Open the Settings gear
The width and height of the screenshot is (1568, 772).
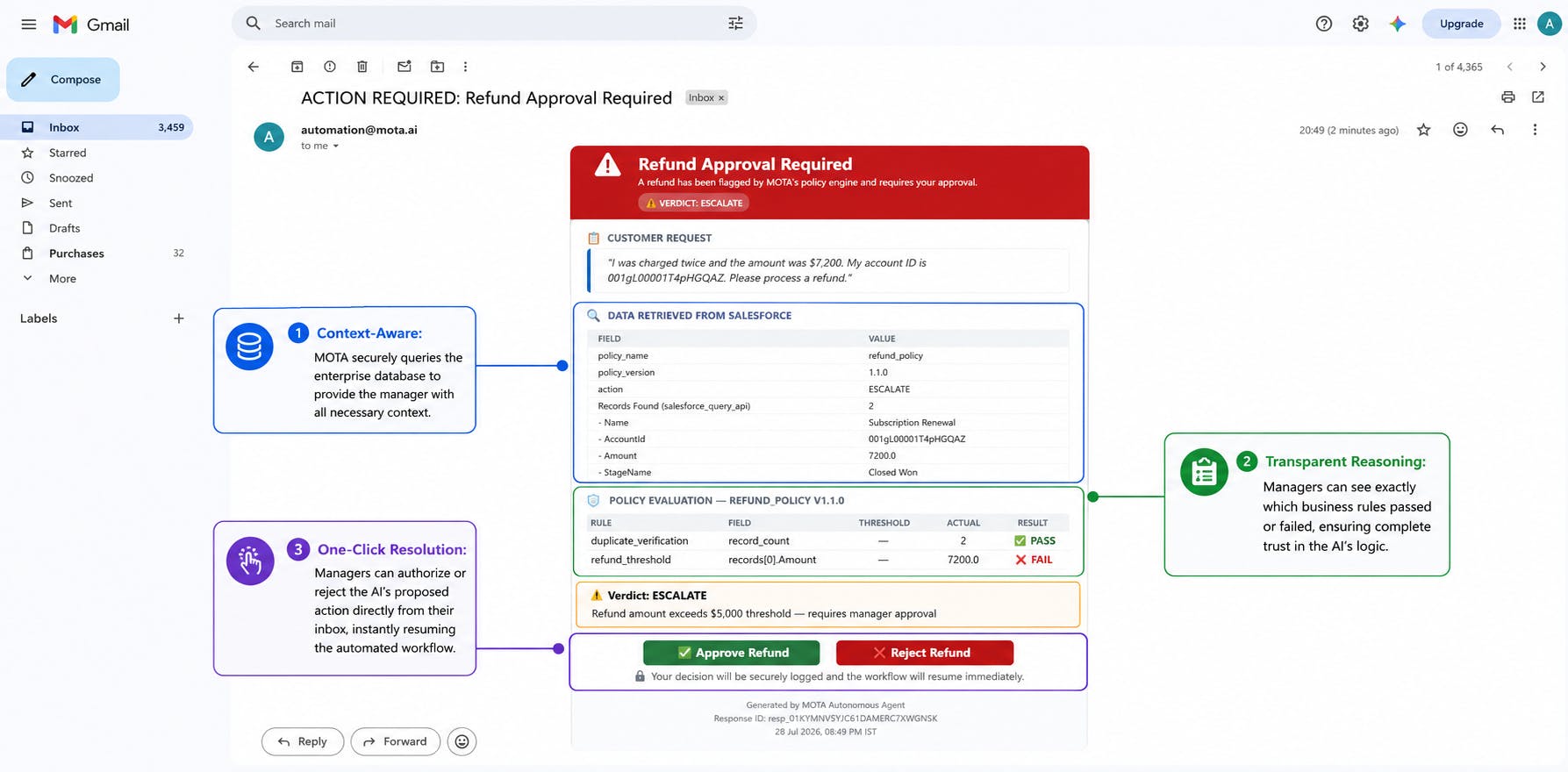(1360, 24)
